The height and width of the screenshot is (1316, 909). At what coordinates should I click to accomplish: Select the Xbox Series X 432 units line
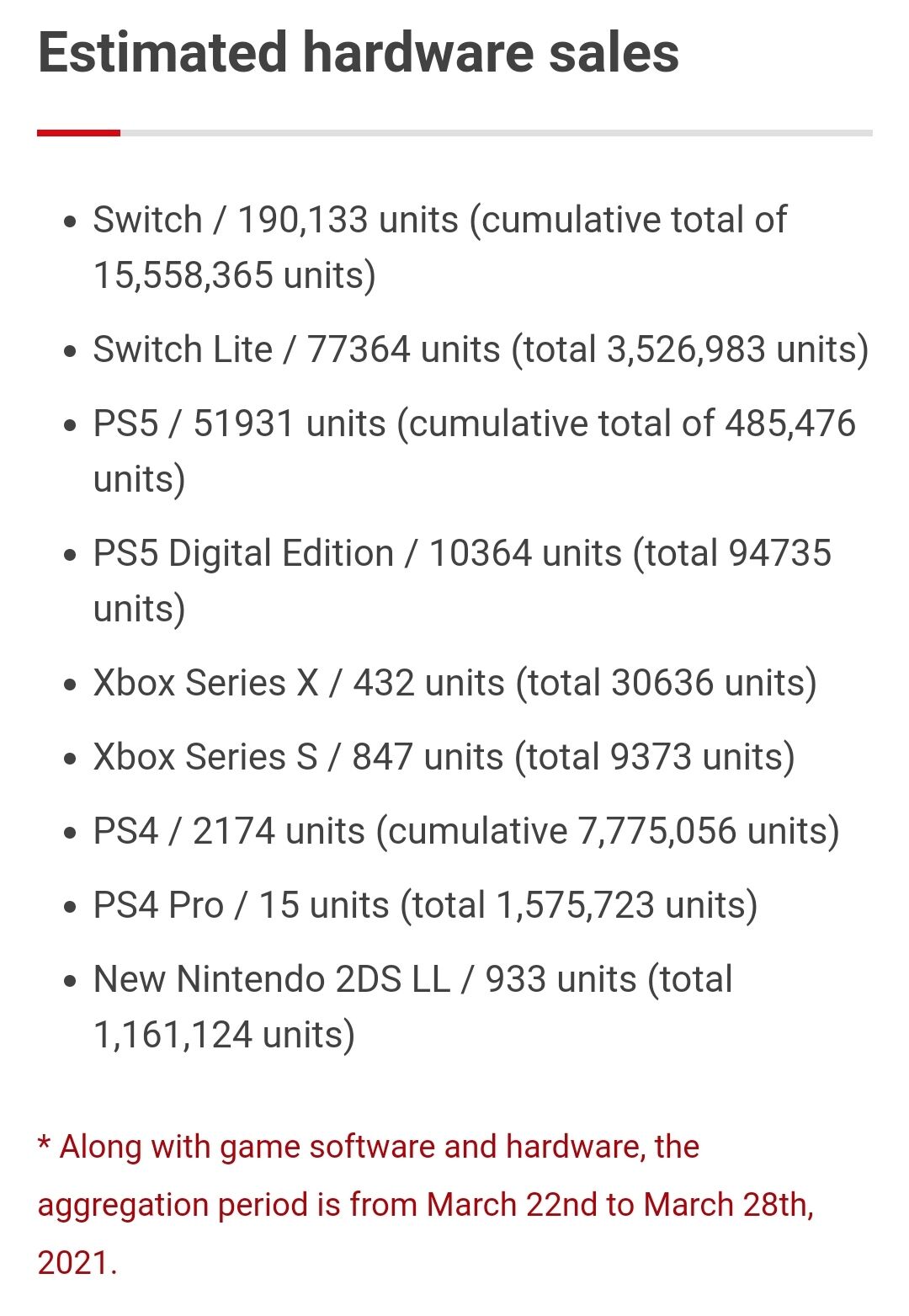pos(454,683)
